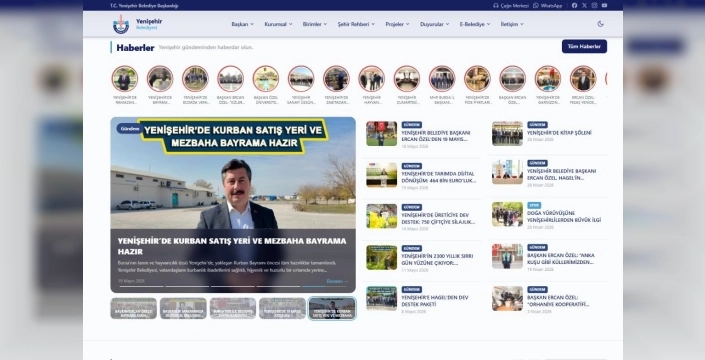Jump to third slide progress bar segment
705x360 pixels.
point(232,286)
